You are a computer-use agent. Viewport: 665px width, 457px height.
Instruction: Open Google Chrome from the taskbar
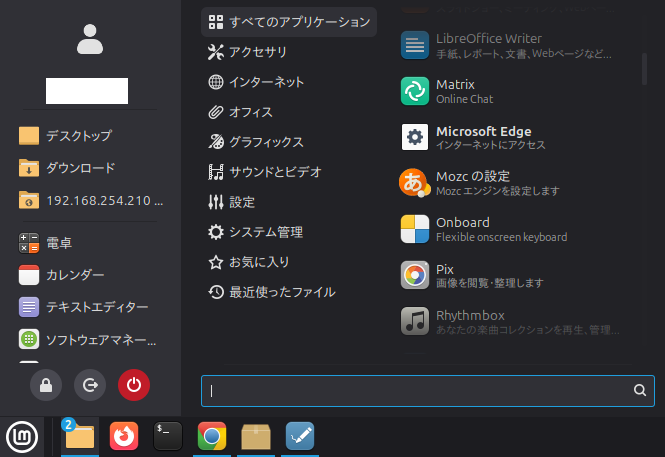(x=211, y=437)
